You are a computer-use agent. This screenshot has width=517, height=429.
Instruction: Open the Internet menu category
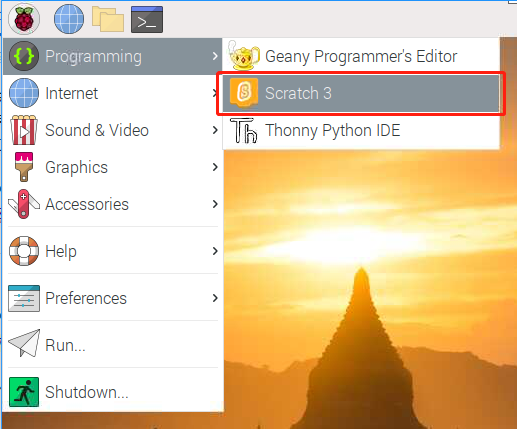pos(113,93)
